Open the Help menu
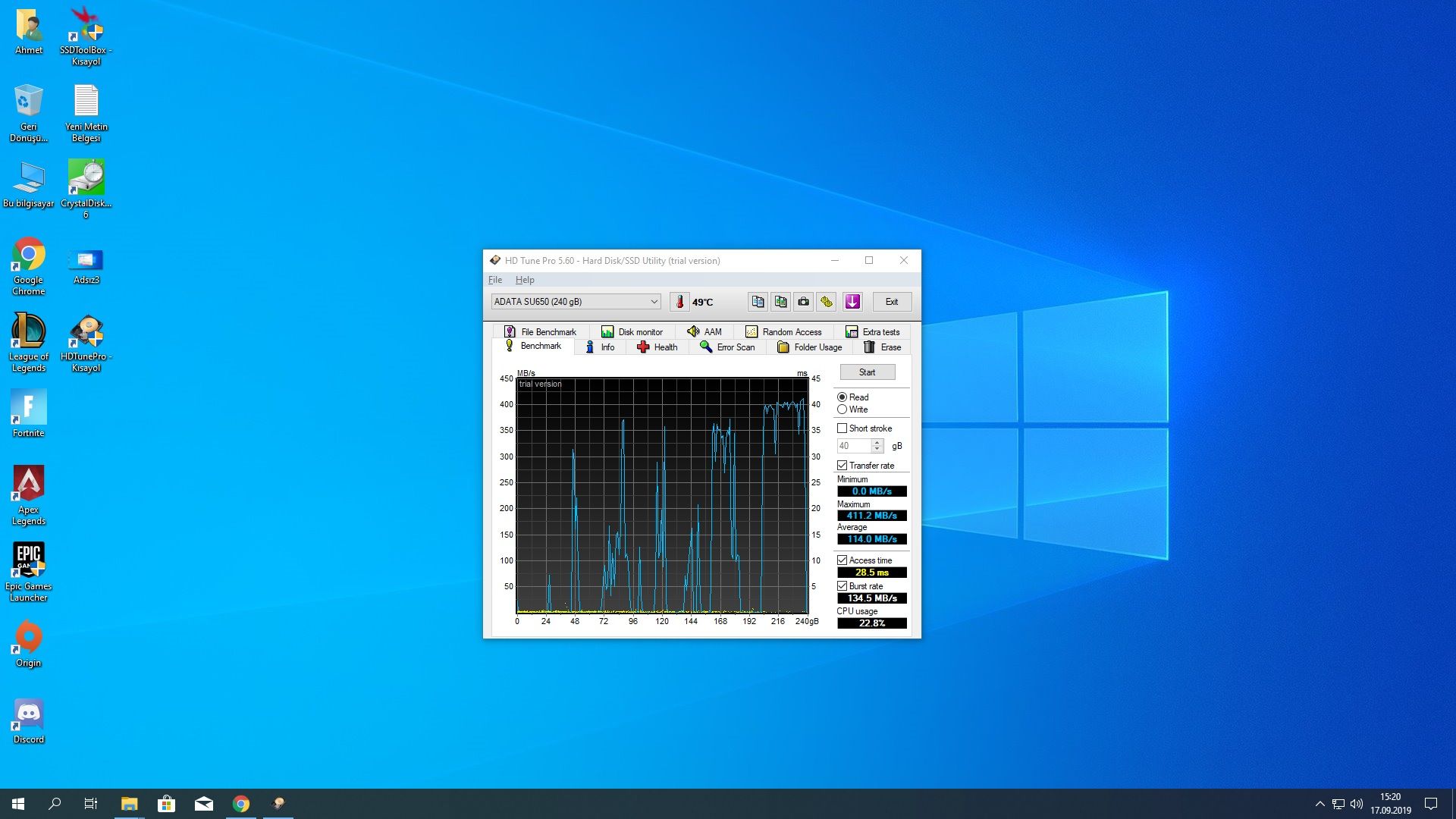1456x819 pixels. pos(525,280)
